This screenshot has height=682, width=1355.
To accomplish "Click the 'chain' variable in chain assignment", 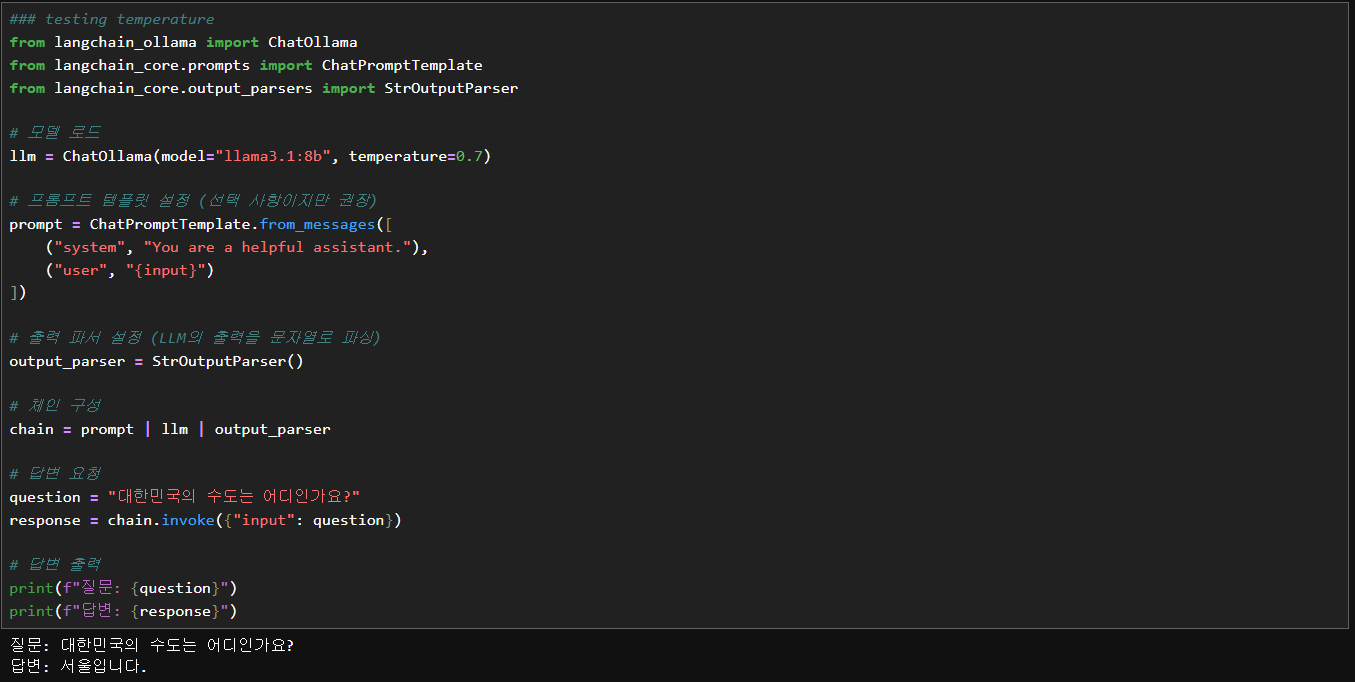I will (x=32, y=429).
